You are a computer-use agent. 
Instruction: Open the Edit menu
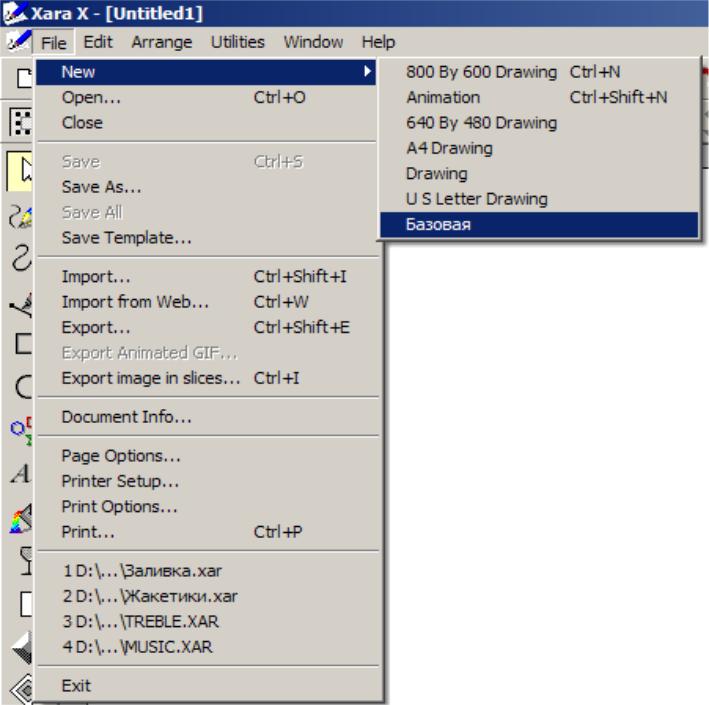click(x=98, y=42)
